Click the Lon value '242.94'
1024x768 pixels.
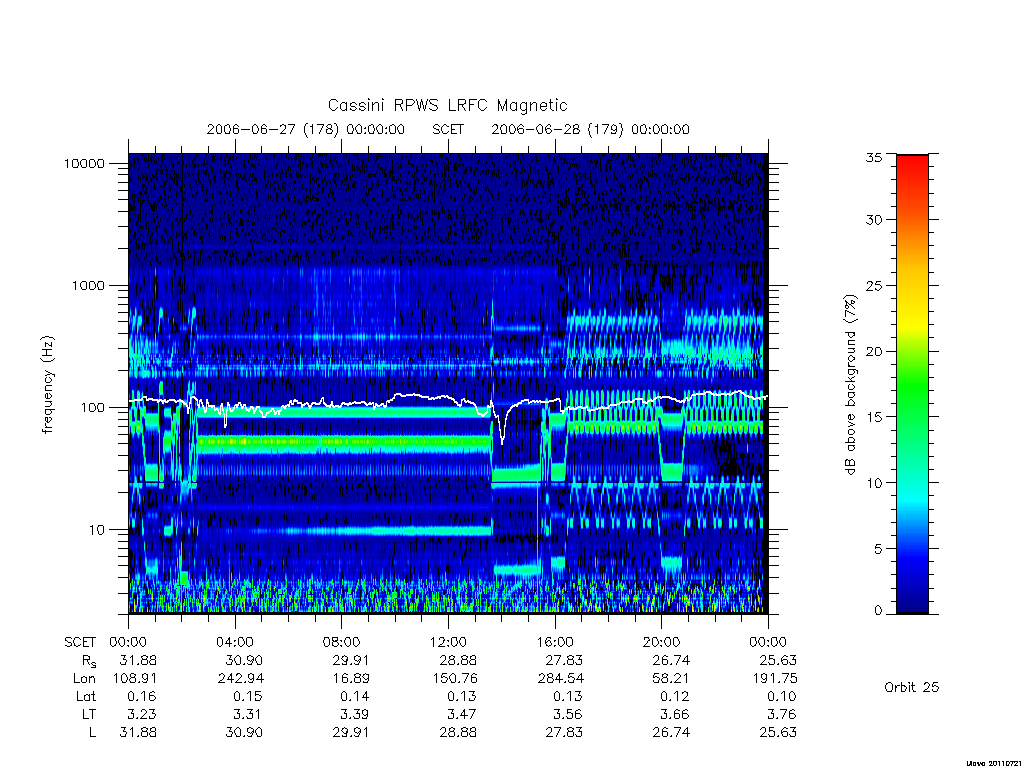241,679
